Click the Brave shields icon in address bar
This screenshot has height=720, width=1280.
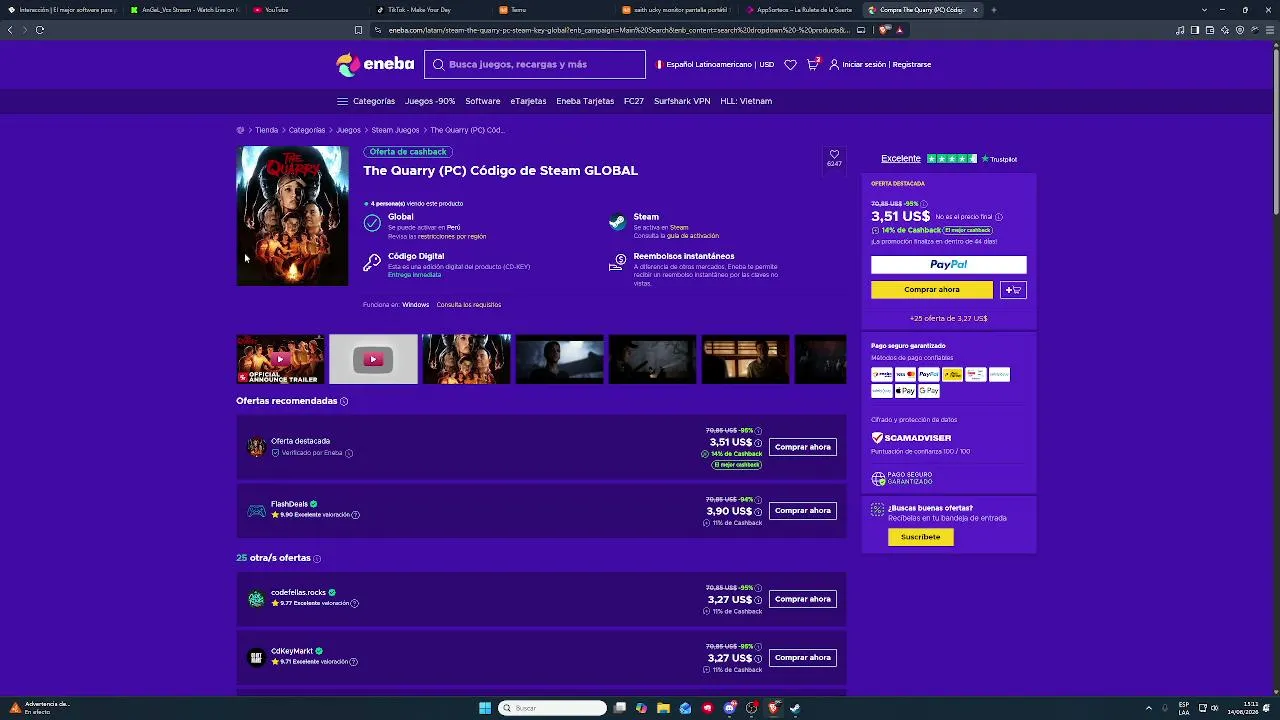pyautogui.click(x=884, y=30)
